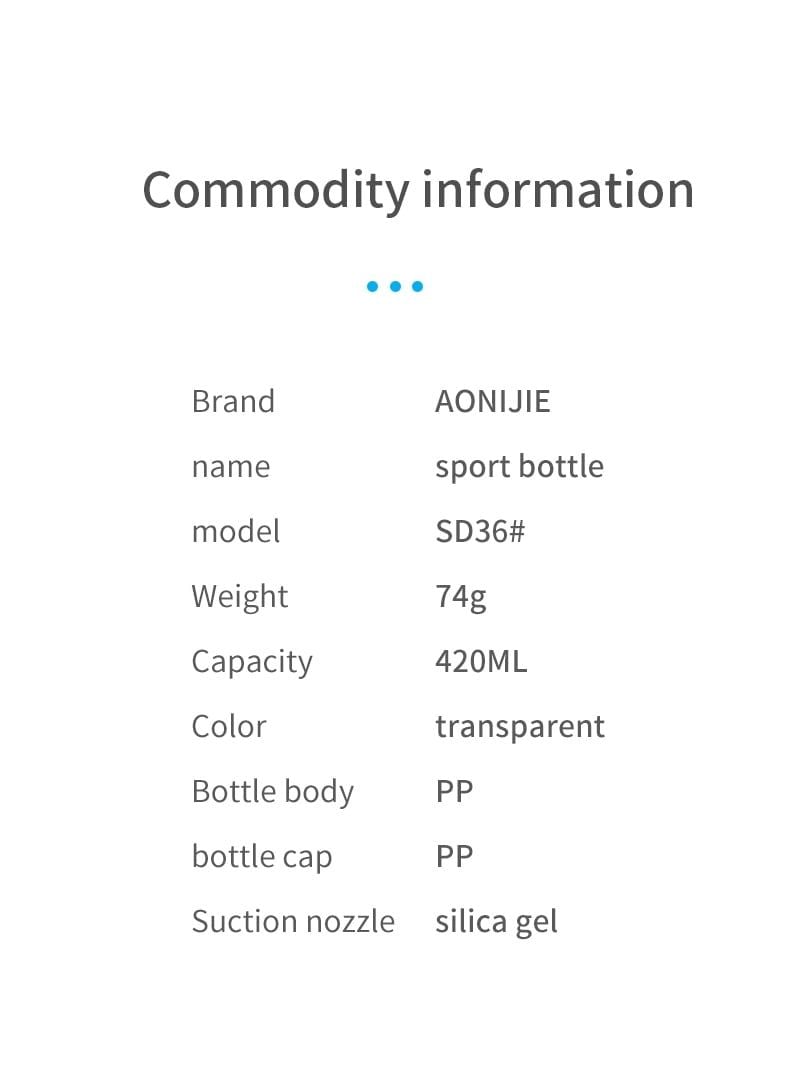The height and width of the screenshot is (1086, 790).
Task: Click the transparent color value
Action: point(520,728)
